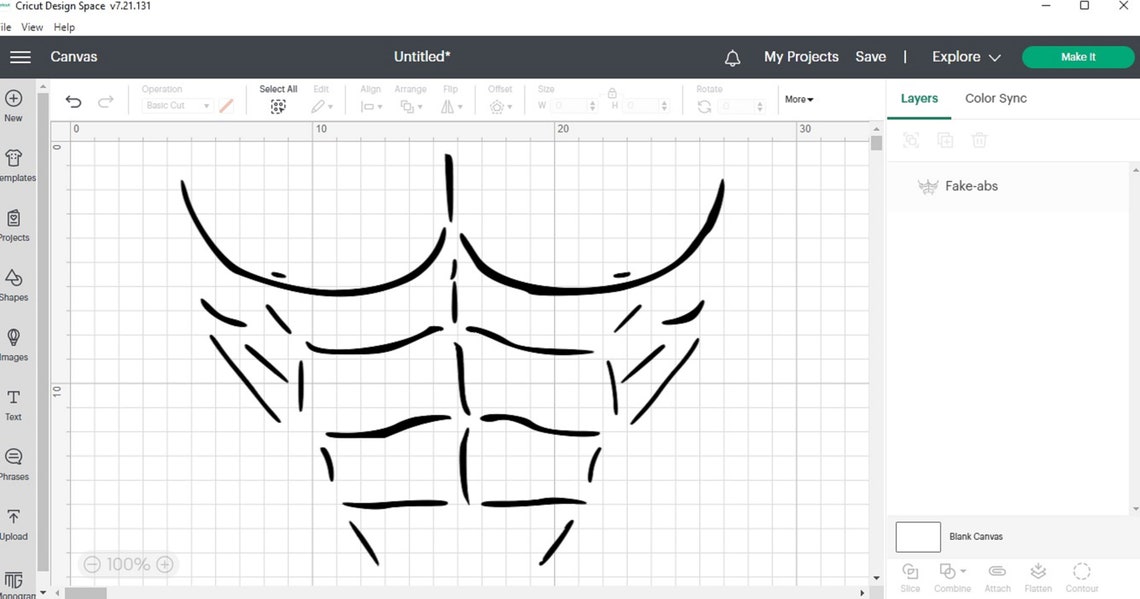This screenshot has height=599, width=1140.
Task: Click the Make It button
Action: (x=1078, y=57)
